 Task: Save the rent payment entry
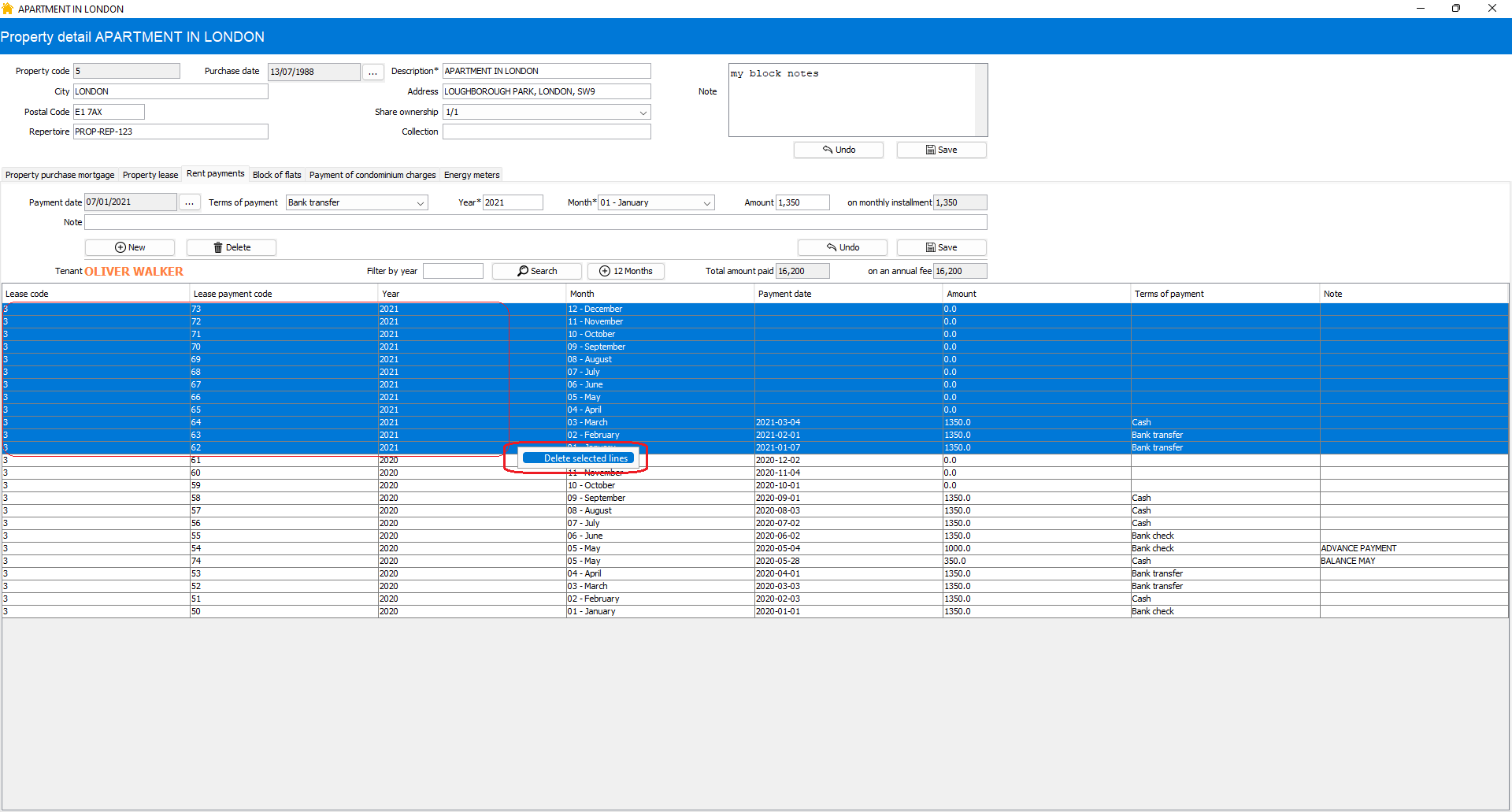point(941,247)
